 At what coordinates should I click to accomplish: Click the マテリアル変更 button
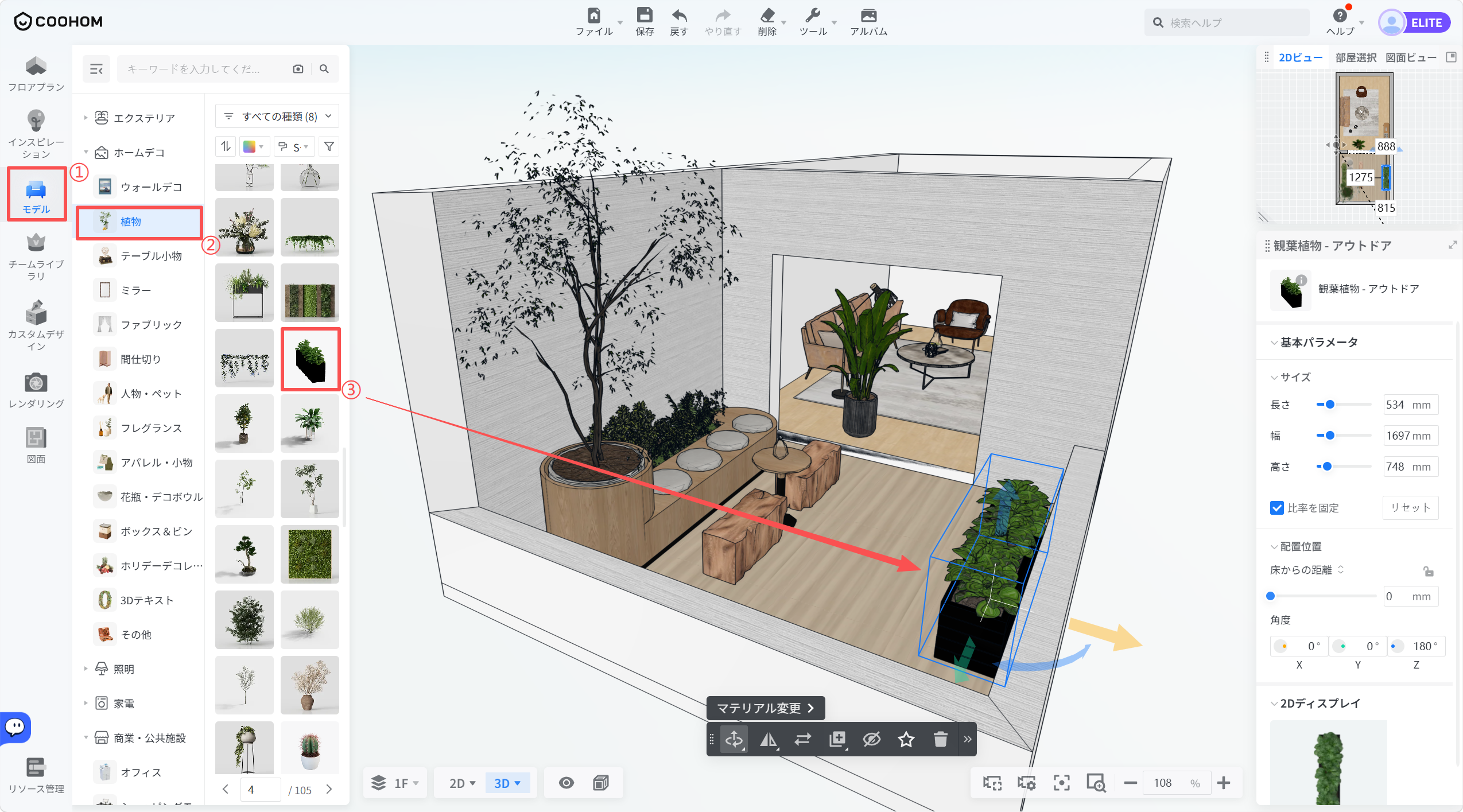[x=765, y=708]
